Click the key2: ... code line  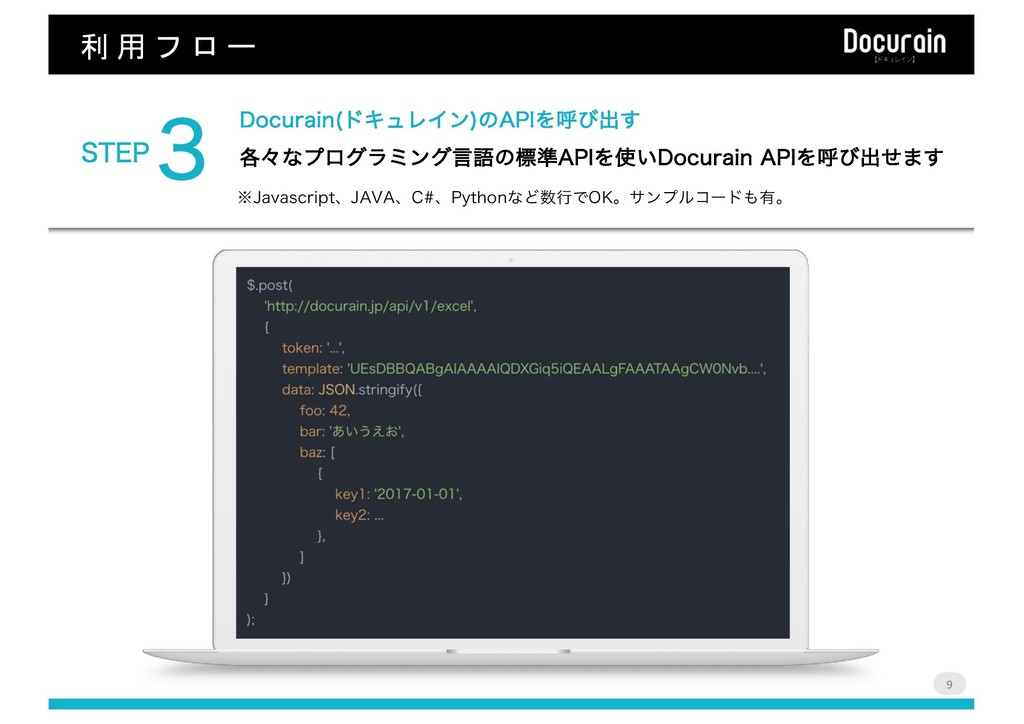pyautogui.click(x=359, y=515)
